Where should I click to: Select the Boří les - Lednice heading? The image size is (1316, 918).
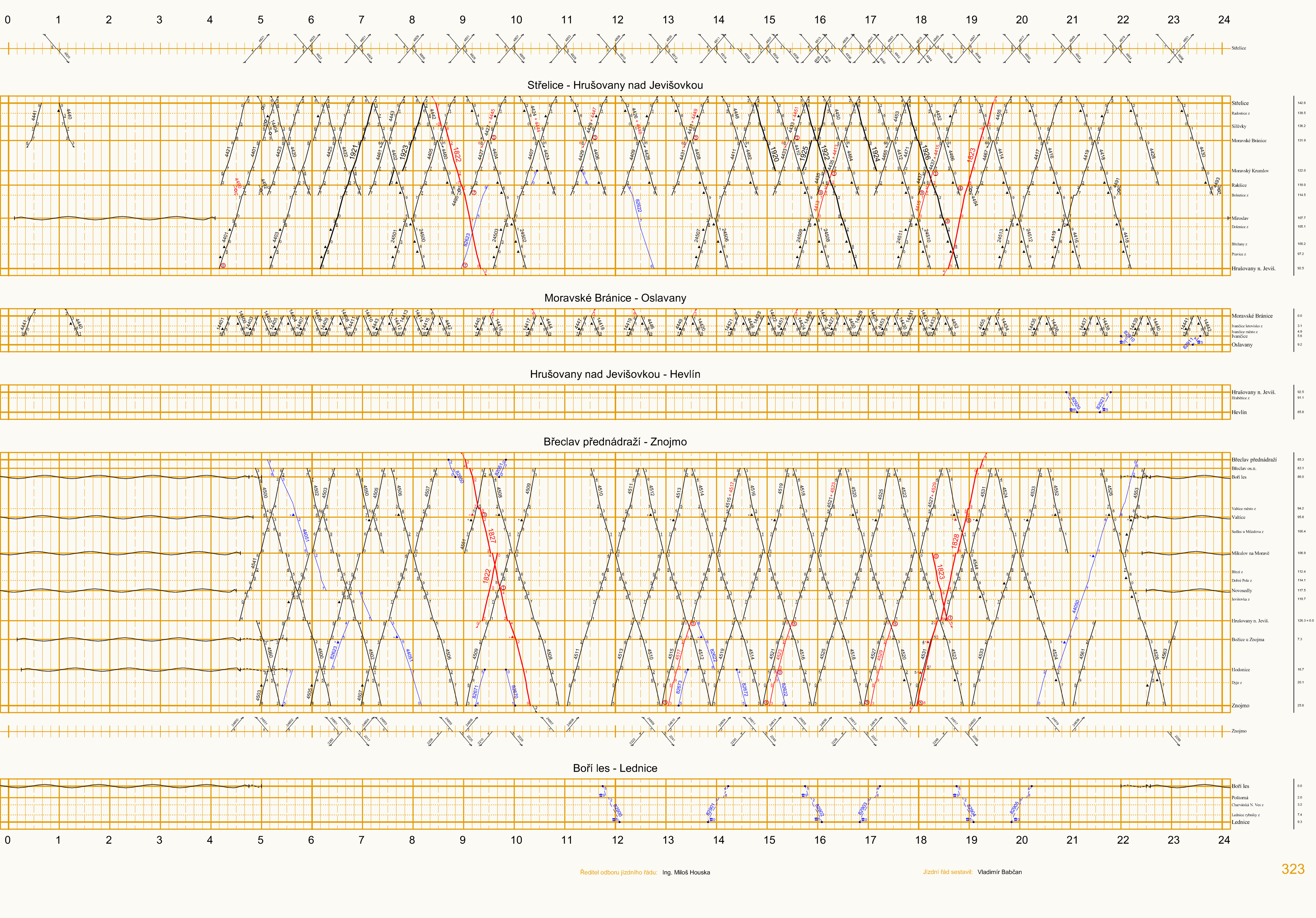tap(615, 768)
